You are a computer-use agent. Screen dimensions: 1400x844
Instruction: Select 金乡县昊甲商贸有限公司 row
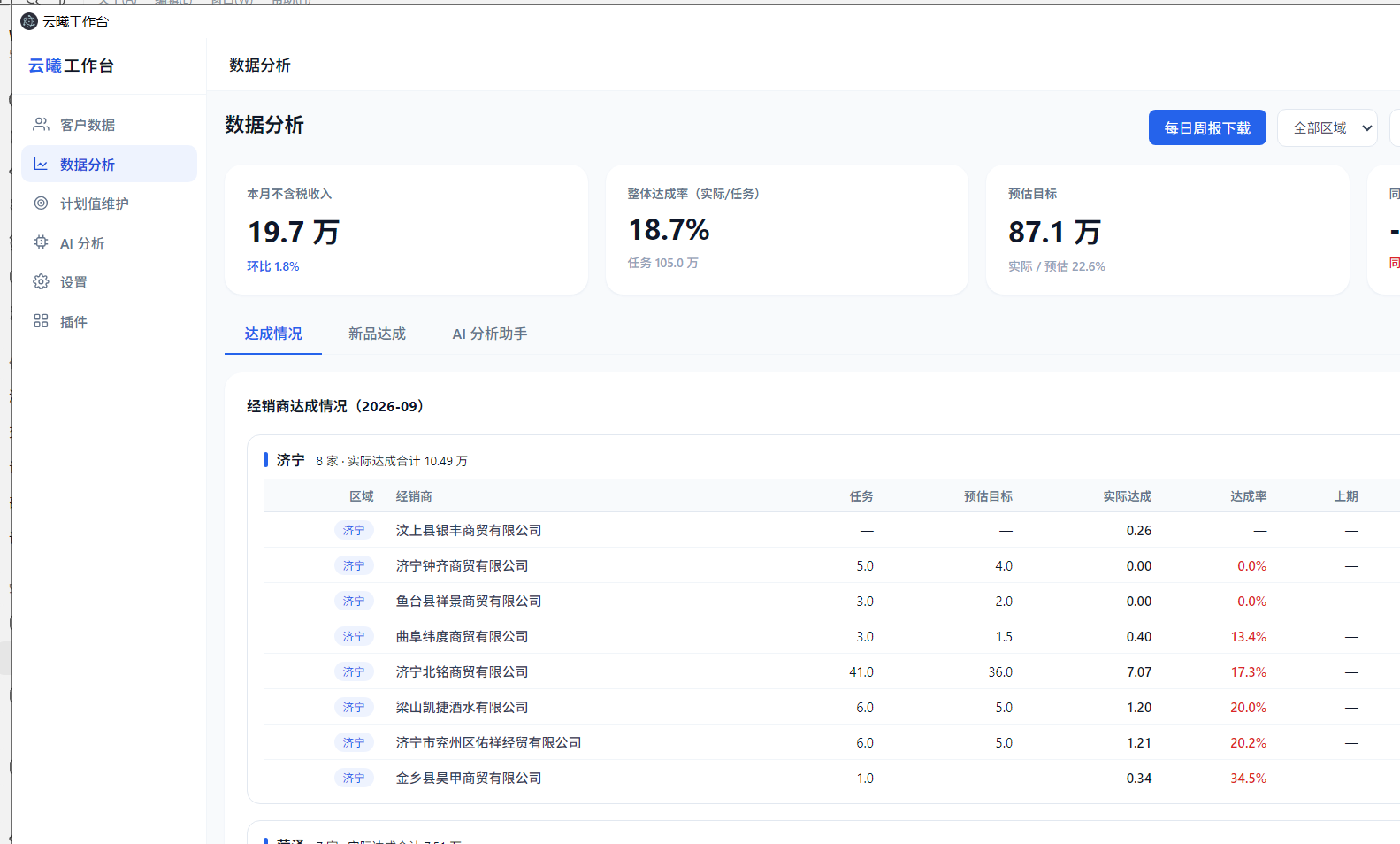831,778
